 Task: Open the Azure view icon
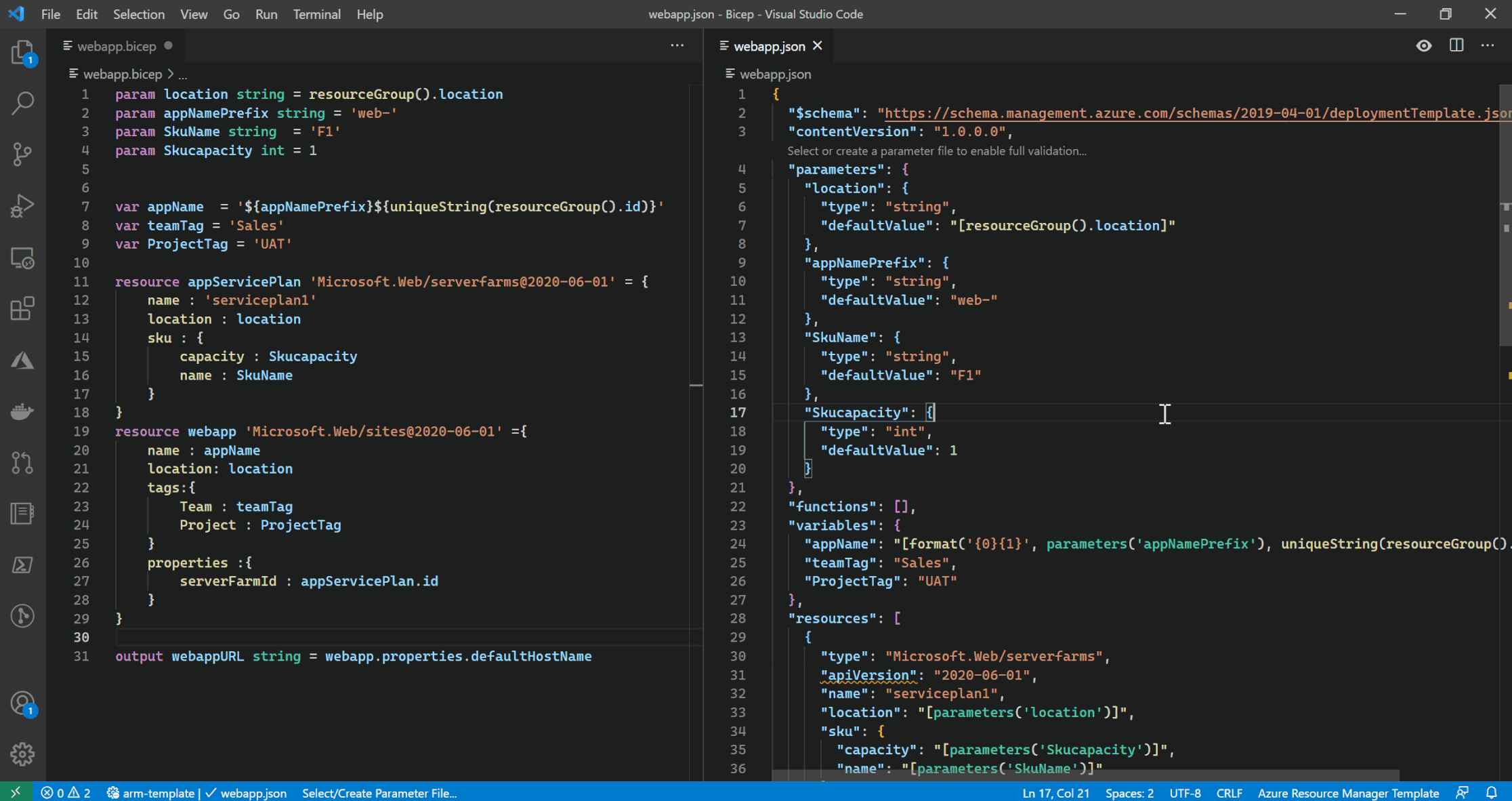coord(22,360)
